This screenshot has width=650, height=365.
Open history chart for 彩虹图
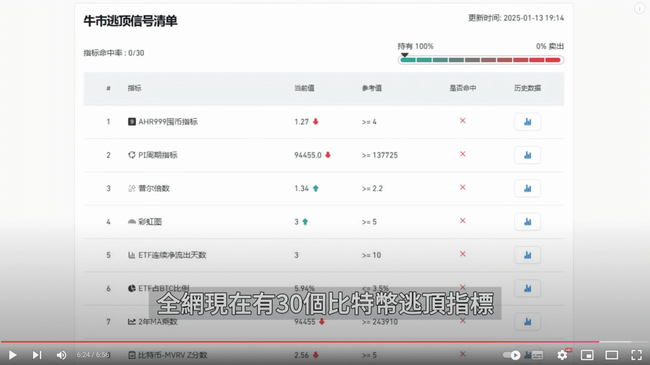[527, 222]
